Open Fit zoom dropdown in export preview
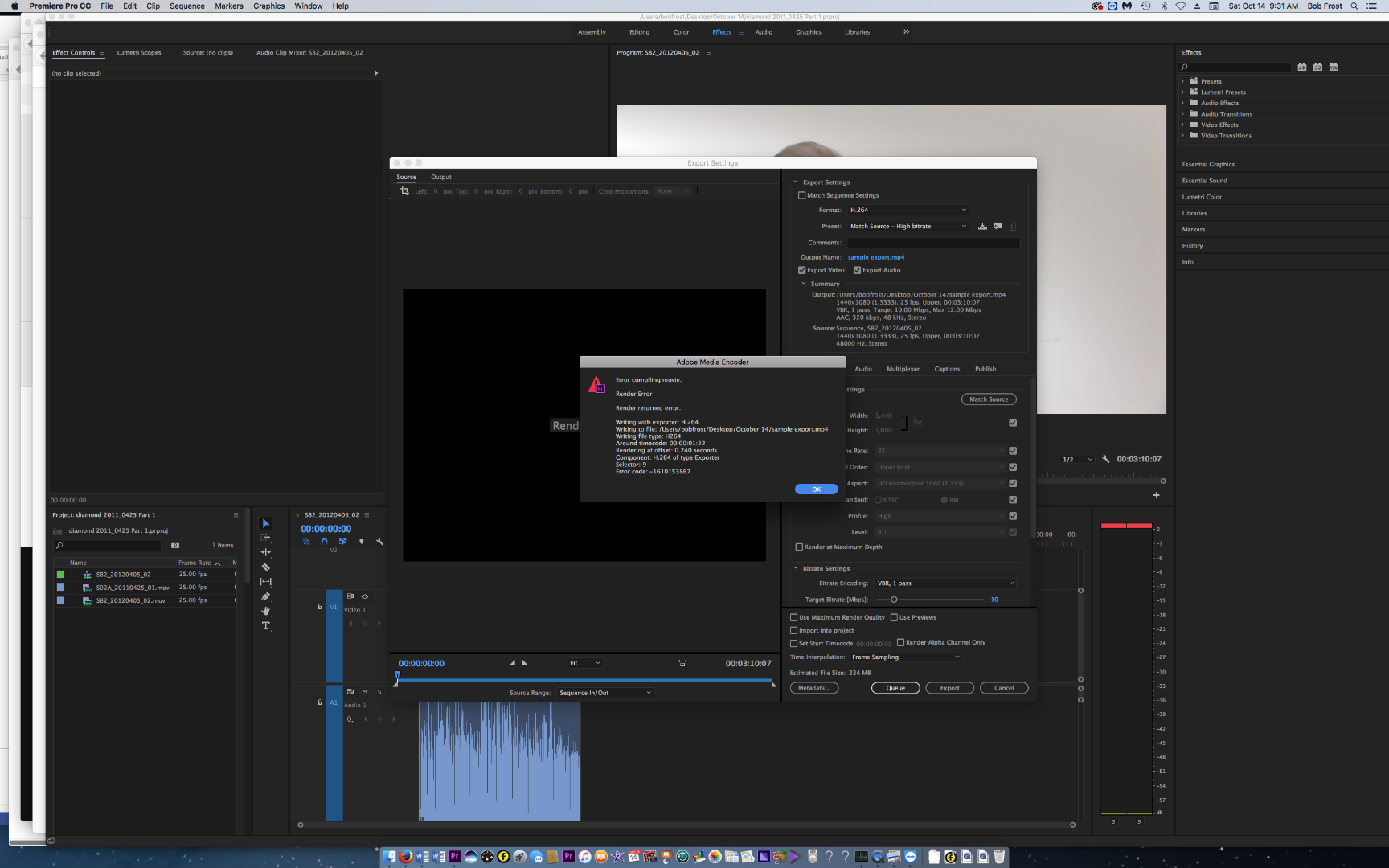The image size is (1389, 868). [584, 663]
